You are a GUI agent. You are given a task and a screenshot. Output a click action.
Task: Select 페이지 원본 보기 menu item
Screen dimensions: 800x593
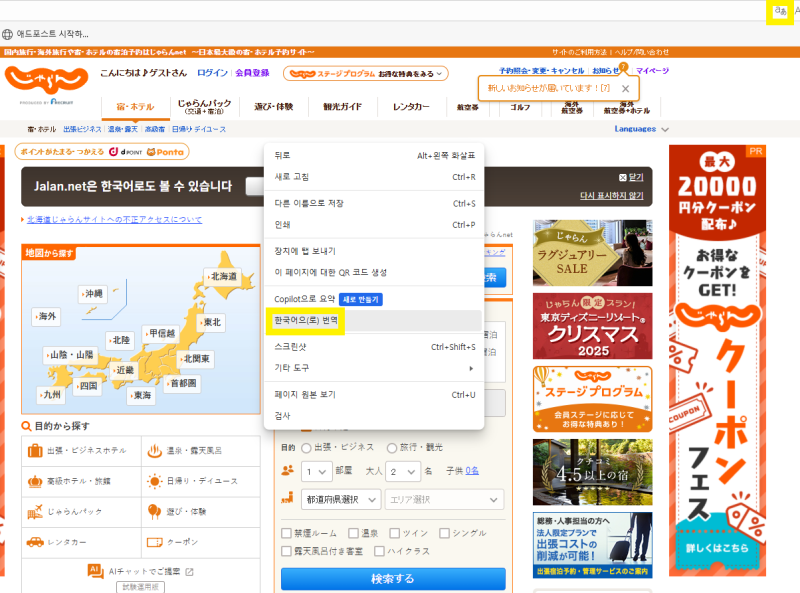tap(374, 395)
